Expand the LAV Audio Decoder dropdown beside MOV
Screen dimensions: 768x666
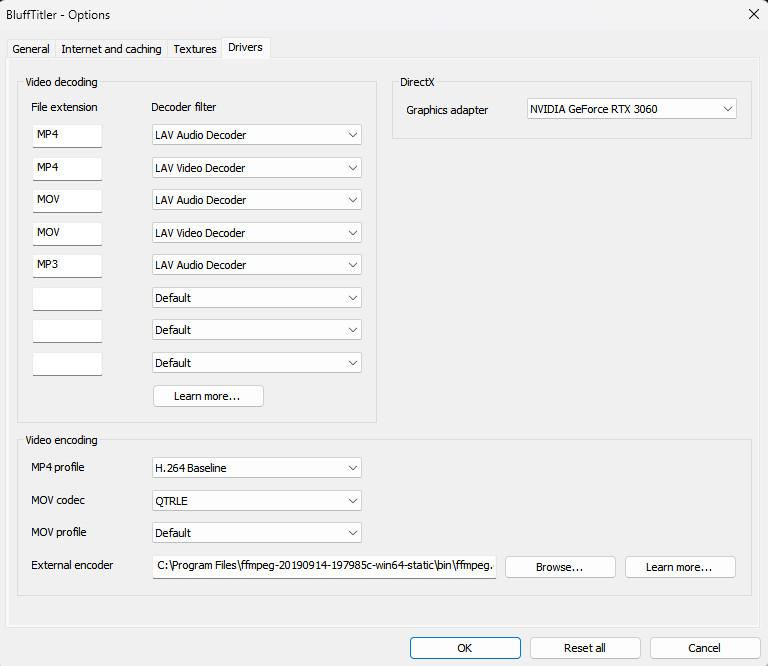coord(257,200)
